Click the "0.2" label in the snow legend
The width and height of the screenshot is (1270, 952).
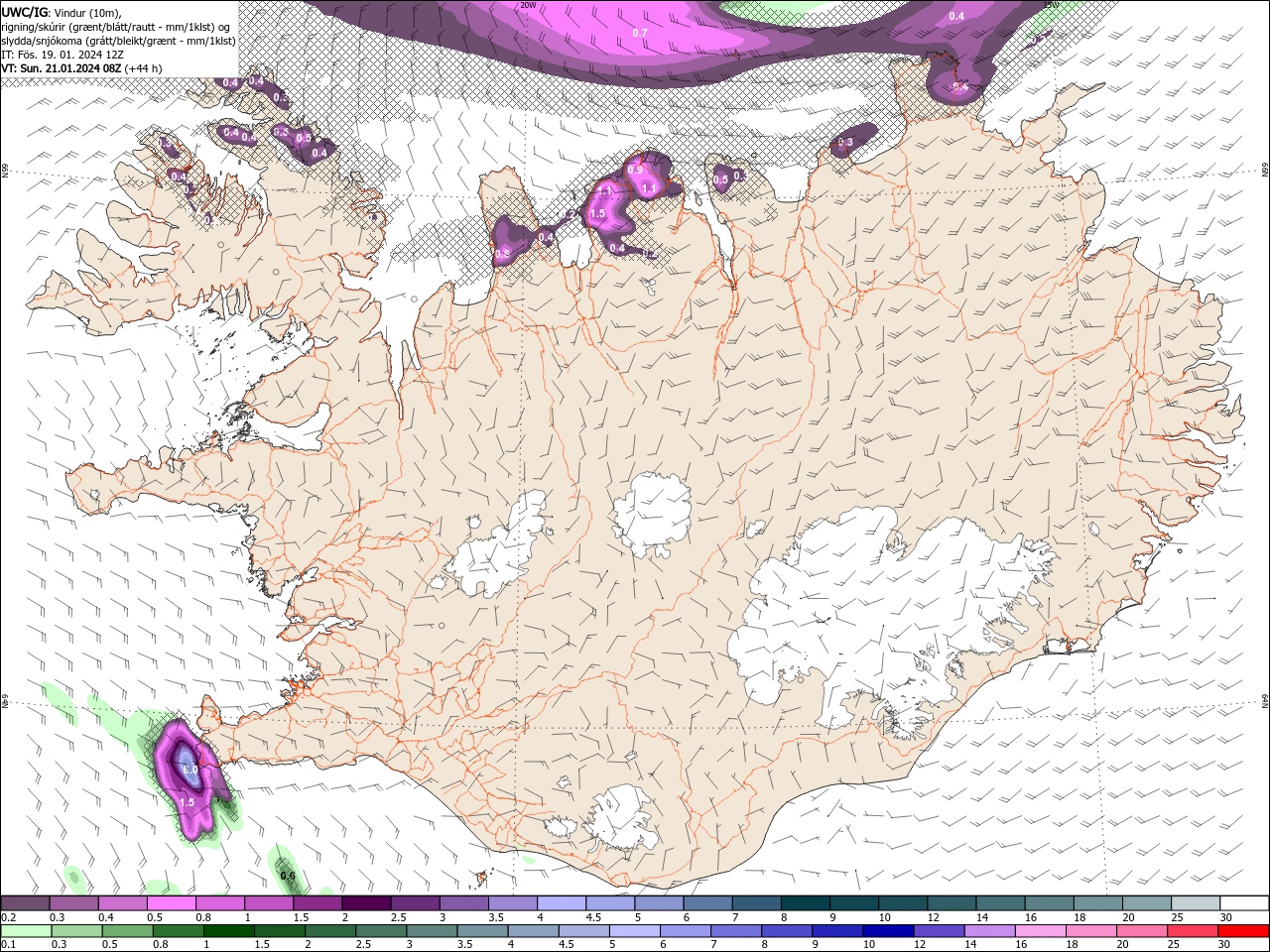coord(8,917)
